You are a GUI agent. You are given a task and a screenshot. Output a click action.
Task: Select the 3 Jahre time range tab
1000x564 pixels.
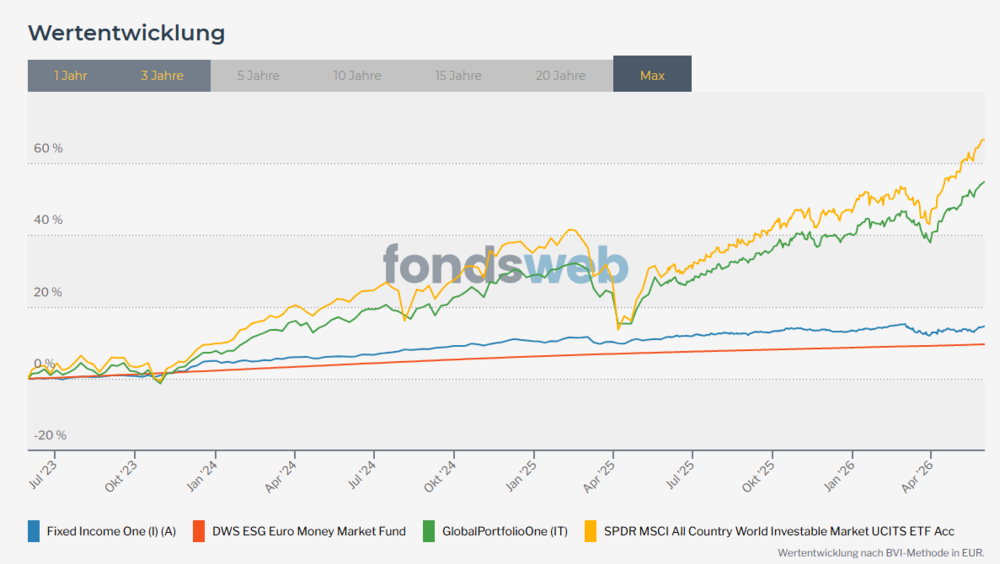pyautogui.click(x=162, y=76)
